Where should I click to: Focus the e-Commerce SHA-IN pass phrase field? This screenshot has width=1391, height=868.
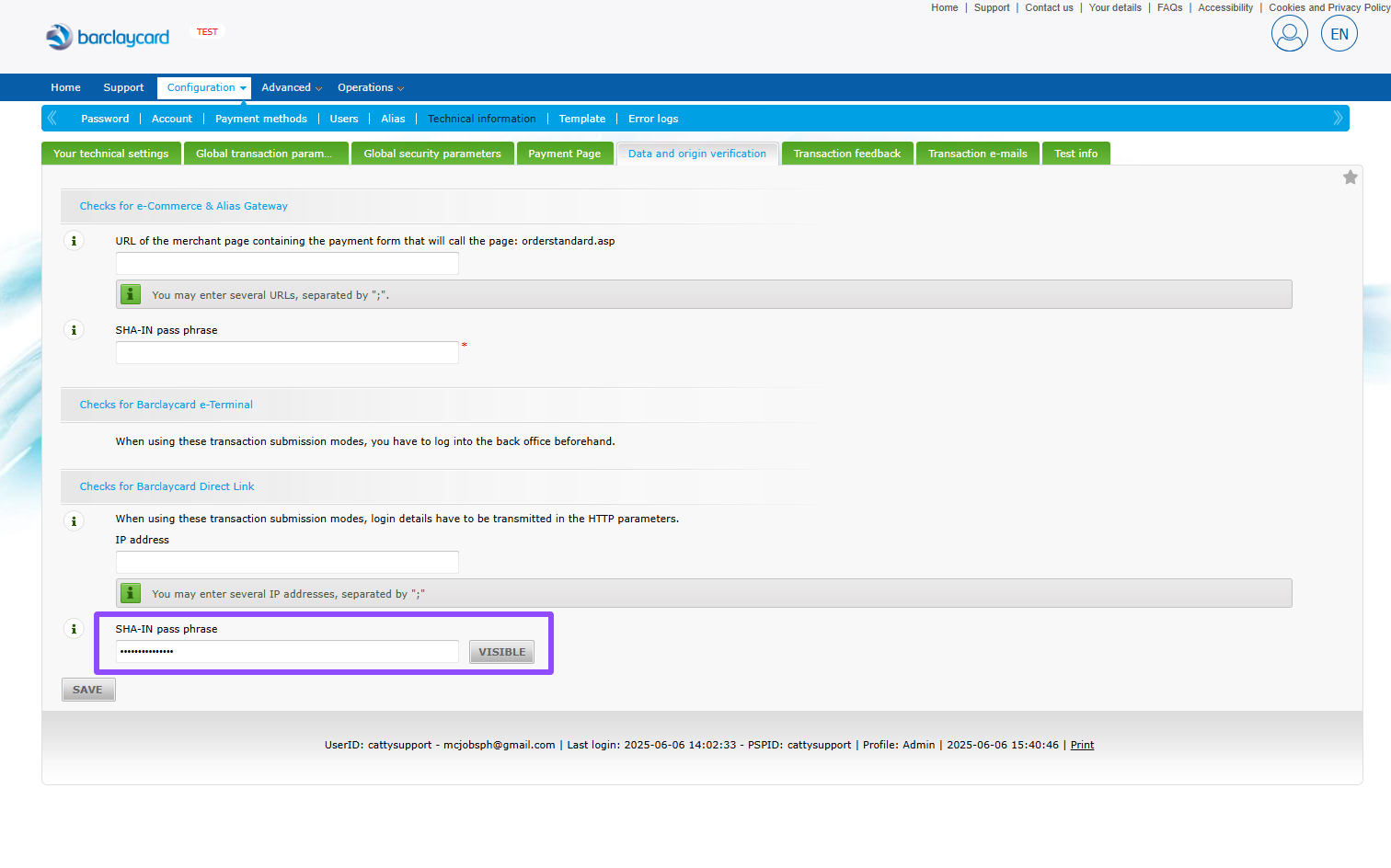coord(287,353)
